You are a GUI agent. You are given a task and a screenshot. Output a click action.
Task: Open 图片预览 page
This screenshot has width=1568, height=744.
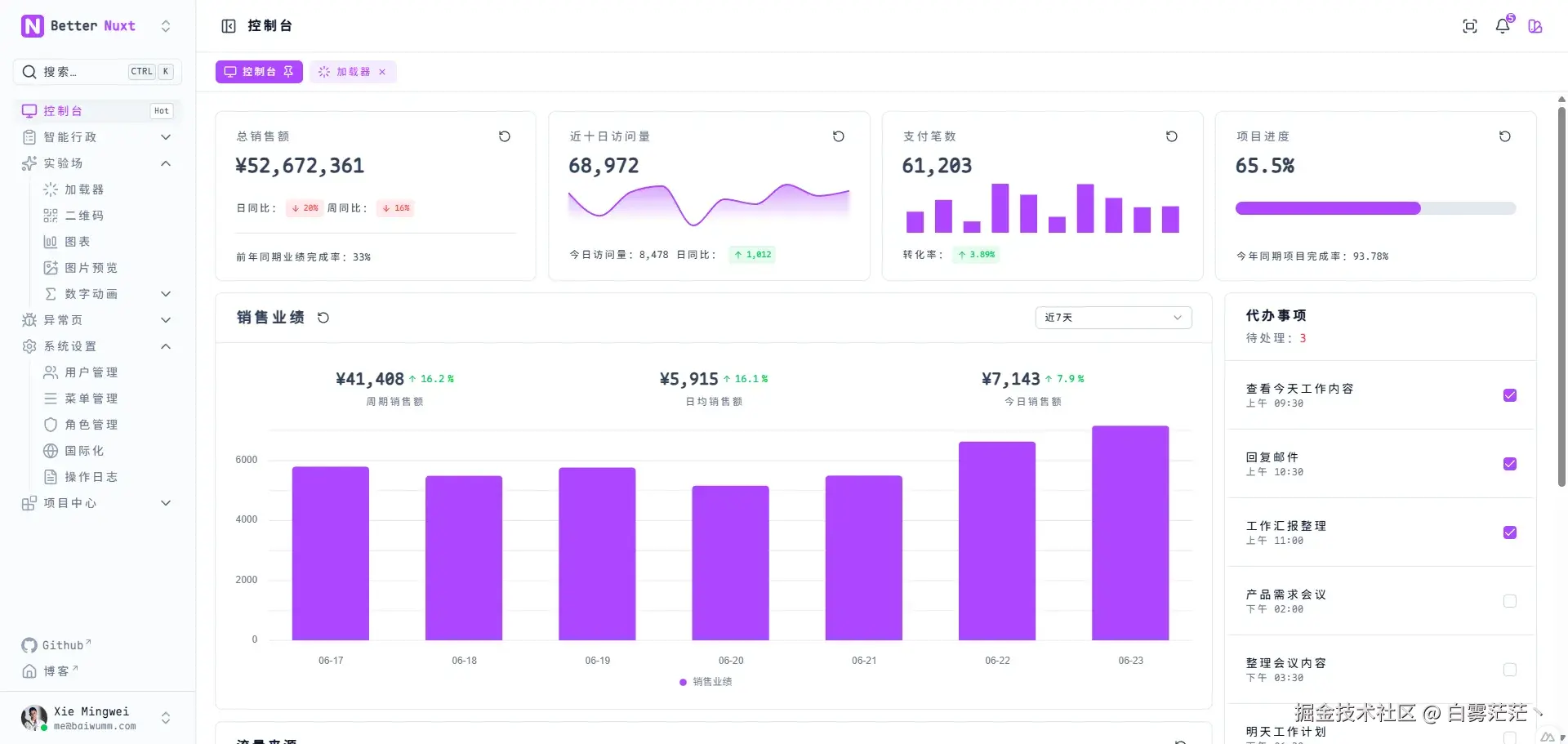pyautogui.click(x=107, y=268)
